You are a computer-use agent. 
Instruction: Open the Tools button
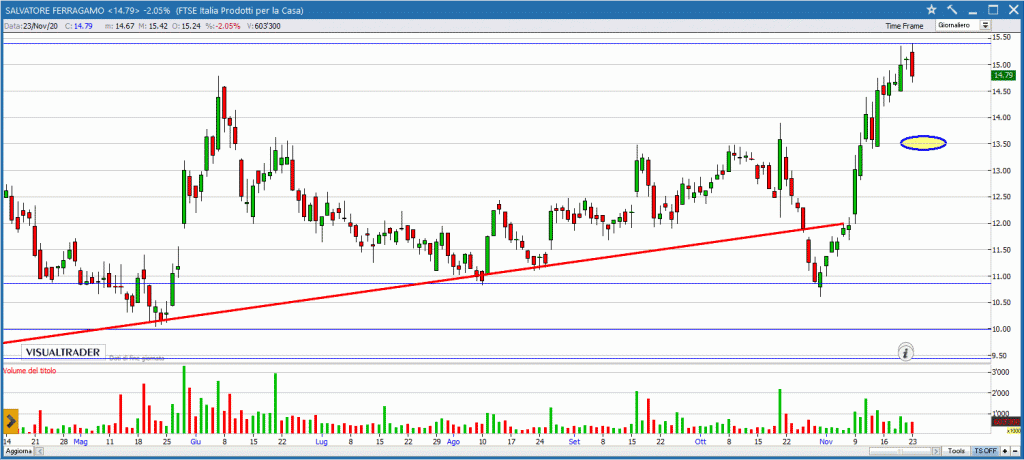pos(956,452)
